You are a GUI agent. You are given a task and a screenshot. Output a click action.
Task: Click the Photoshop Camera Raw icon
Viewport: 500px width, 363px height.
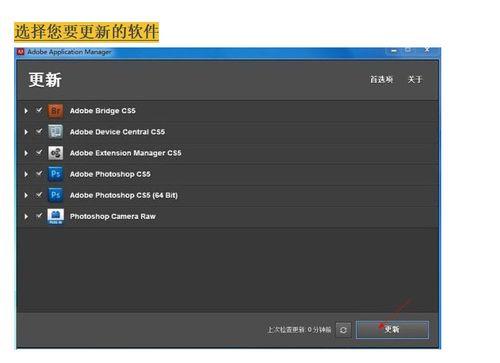[x=55, y=216]
